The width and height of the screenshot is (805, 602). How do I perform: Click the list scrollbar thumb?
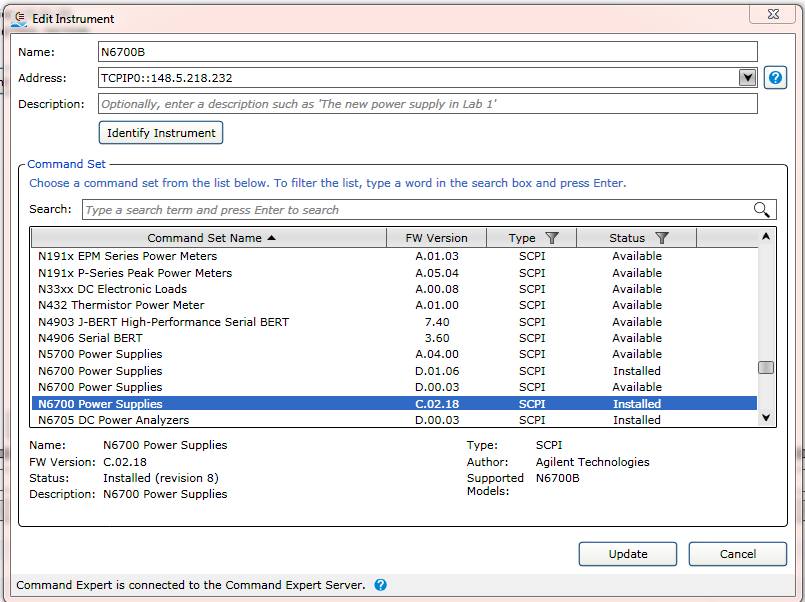coord(766,367)
